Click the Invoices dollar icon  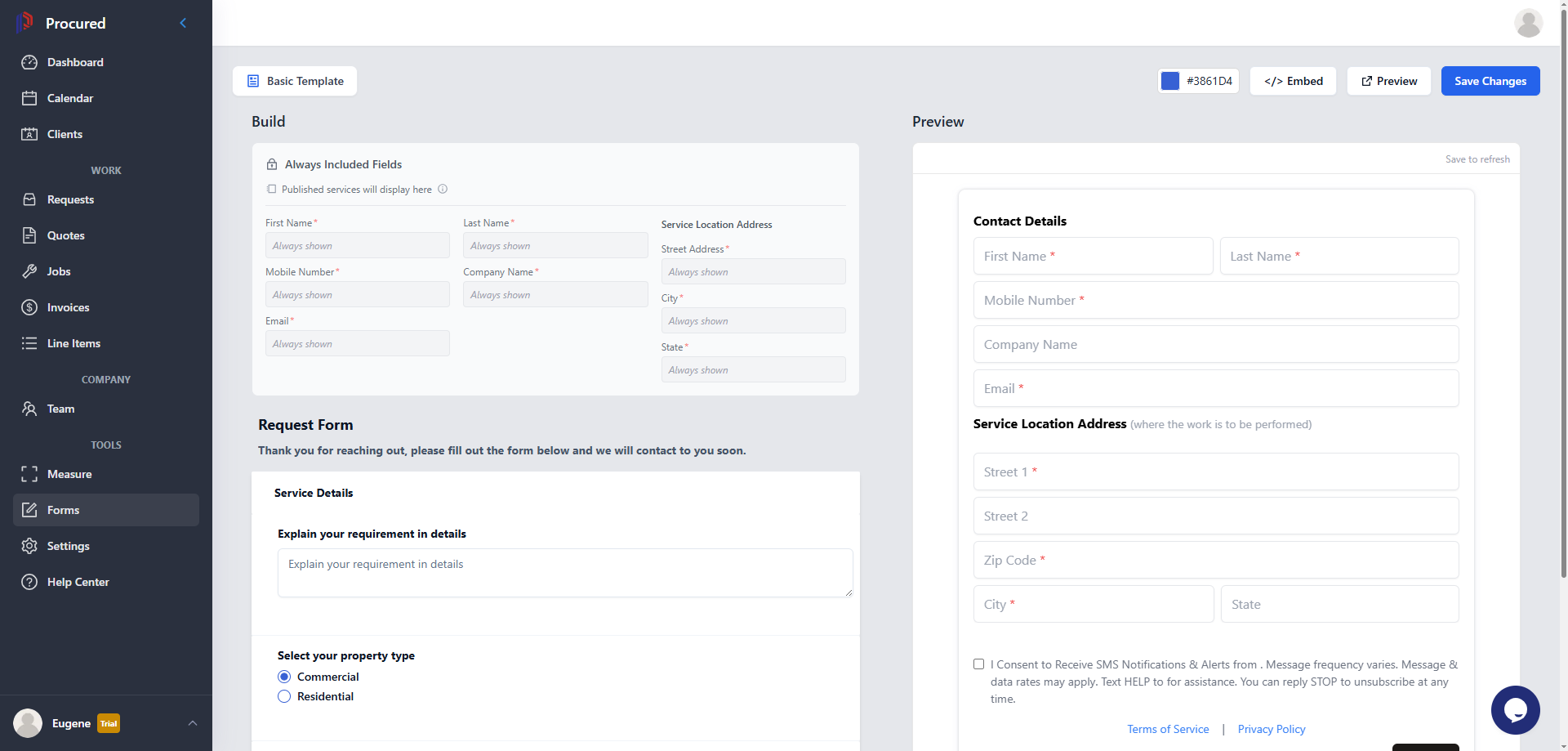point(29,307)
